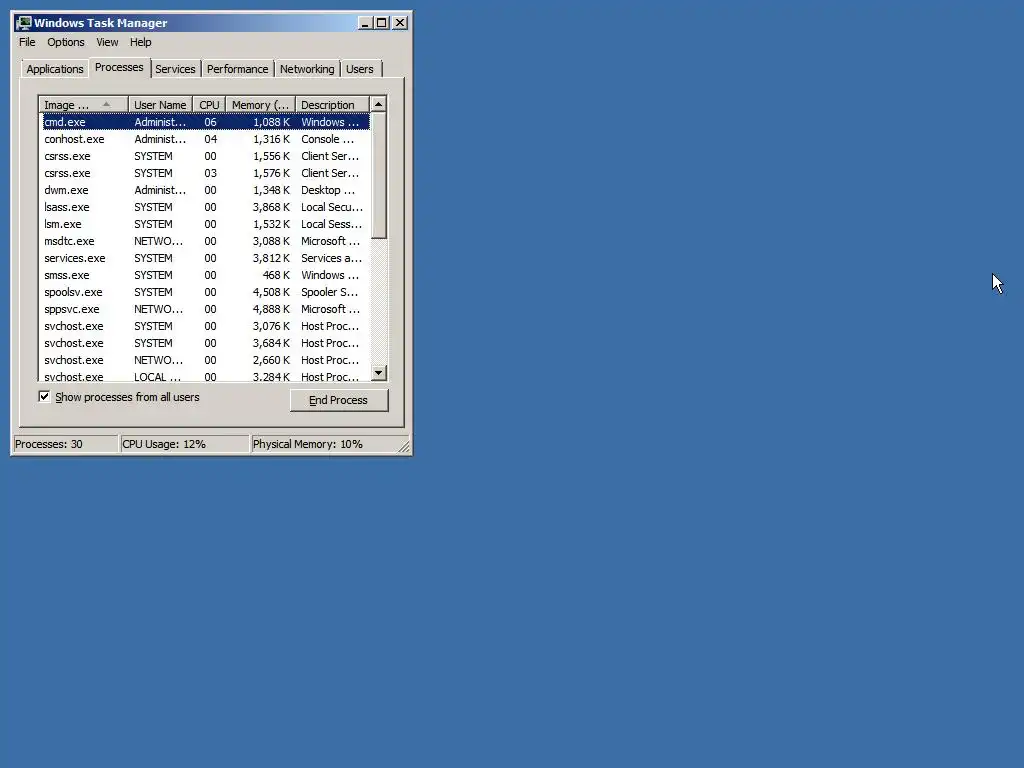Click the process list vertical scrollbar thumb
This screenshot has width=1024, height=768.
[379, 176]
